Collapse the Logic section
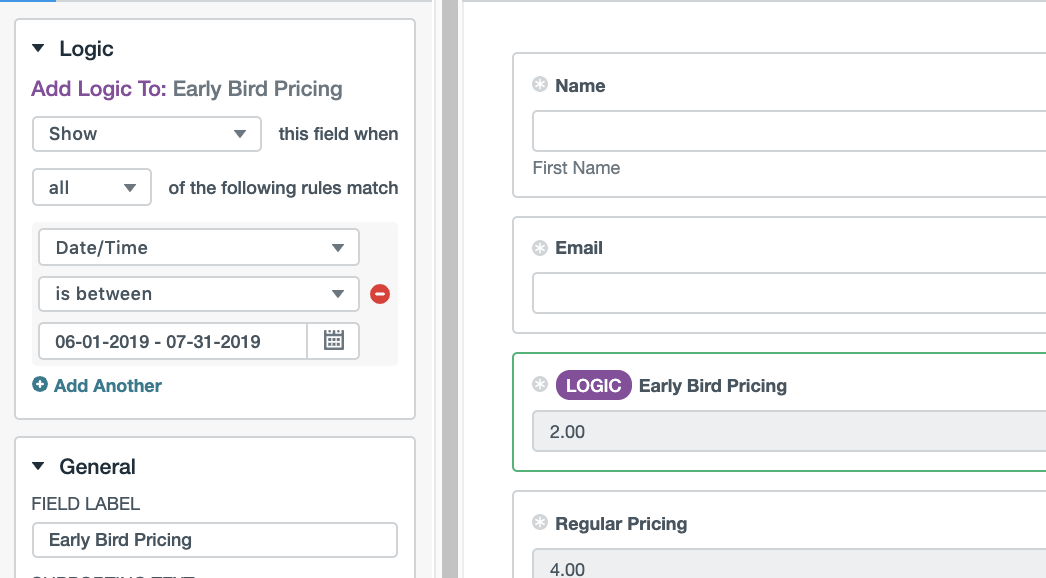The image size is (1046, 578). pyautogui.click(x=38, y=48)
